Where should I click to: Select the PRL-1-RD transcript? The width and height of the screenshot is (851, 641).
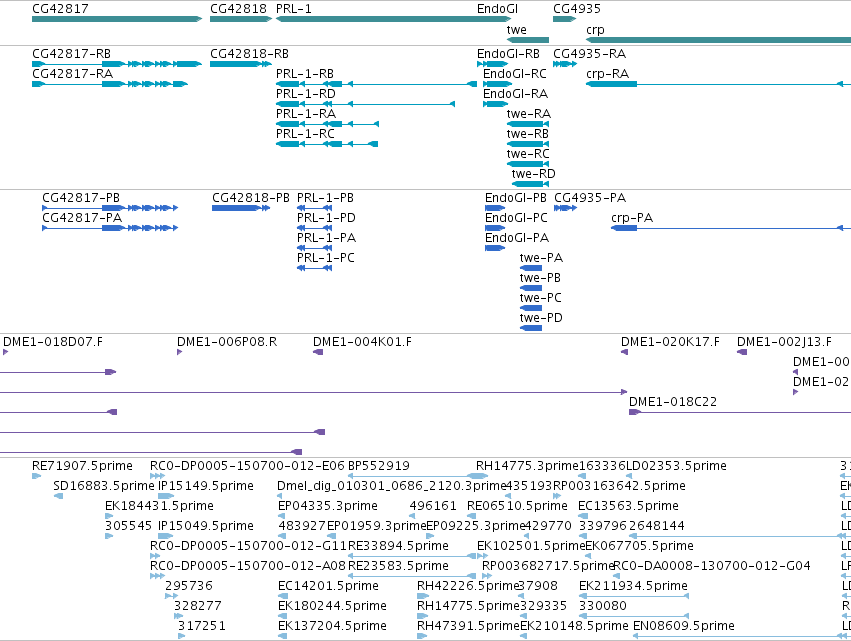pos(365,104)
